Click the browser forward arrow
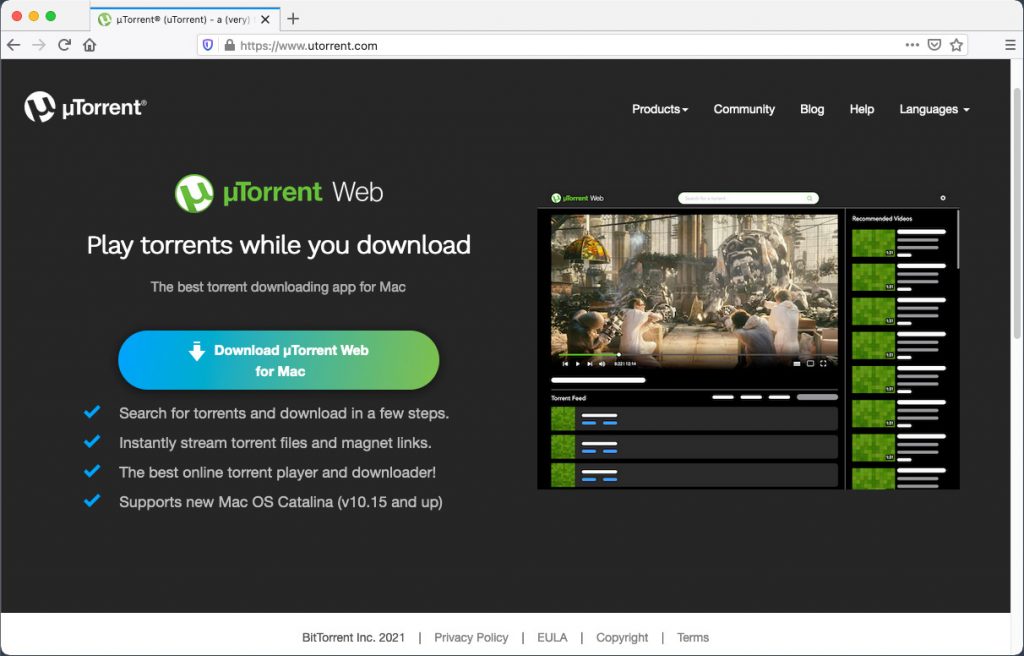1024x656 pixels. tap(39, 45)
